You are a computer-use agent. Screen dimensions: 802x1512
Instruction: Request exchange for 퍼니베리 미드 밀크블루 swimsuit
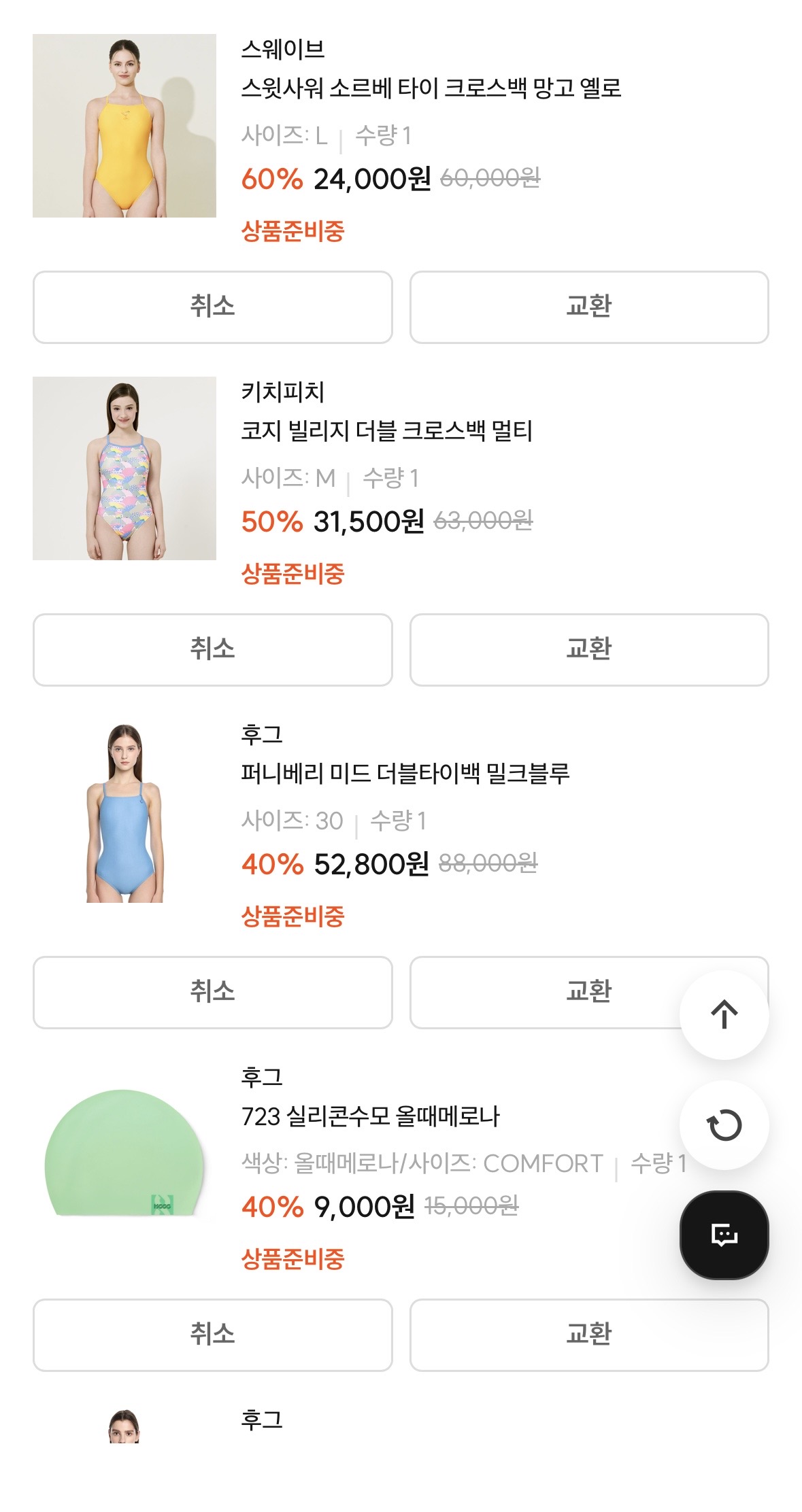click(x=544, y=993)
